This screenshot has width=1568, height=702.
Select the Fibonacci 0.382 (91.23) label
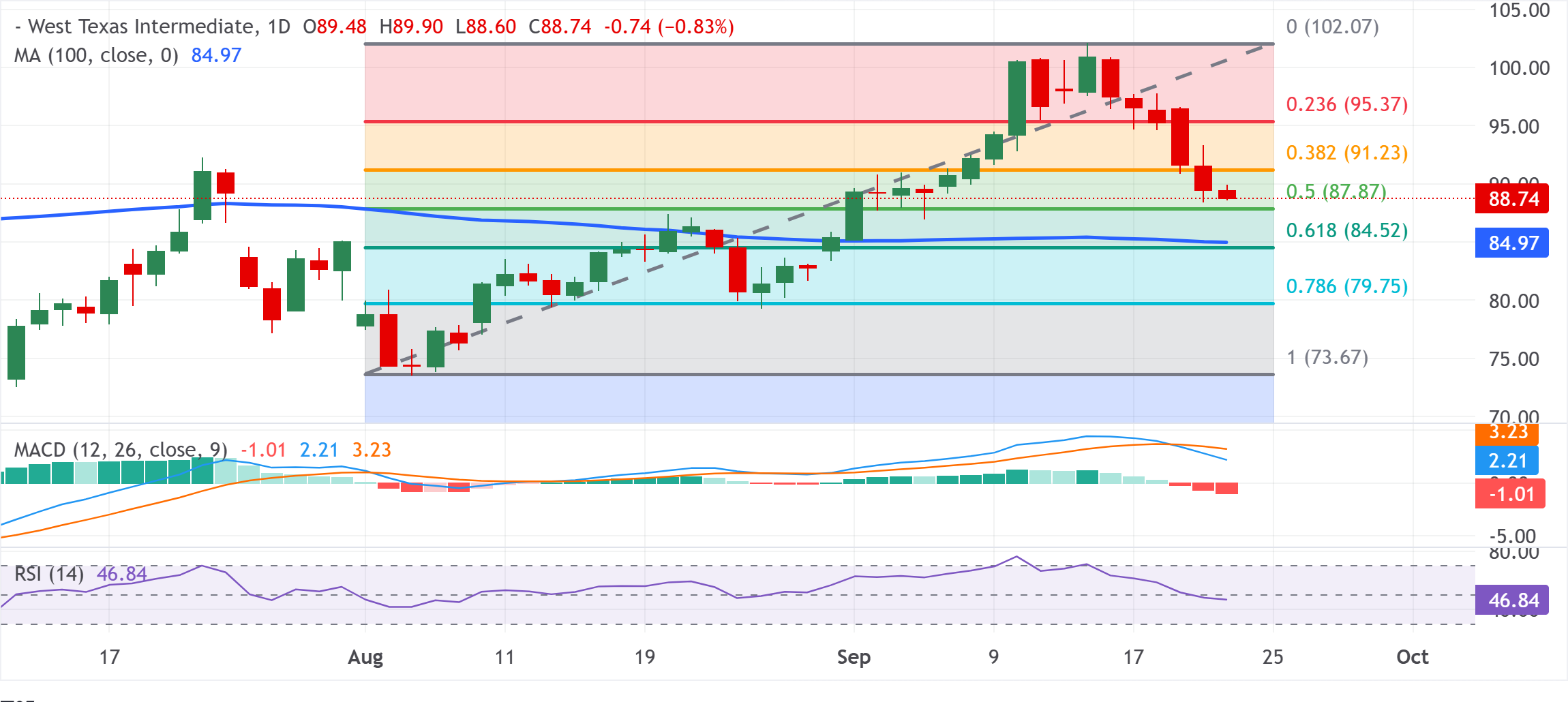[1347, 153]
